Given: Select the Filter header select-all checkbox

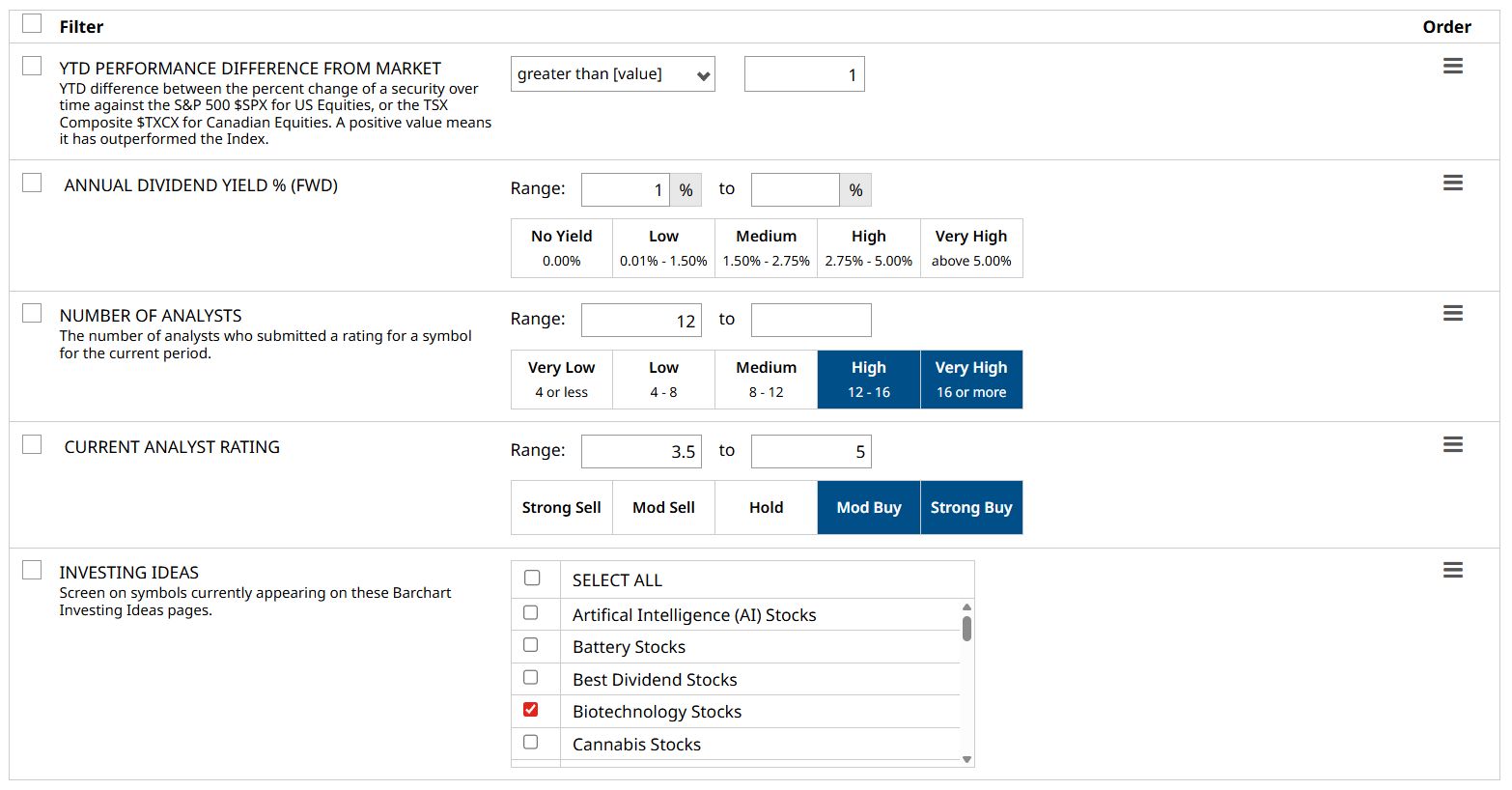Looking at the screenshot, I should point(32,23).
